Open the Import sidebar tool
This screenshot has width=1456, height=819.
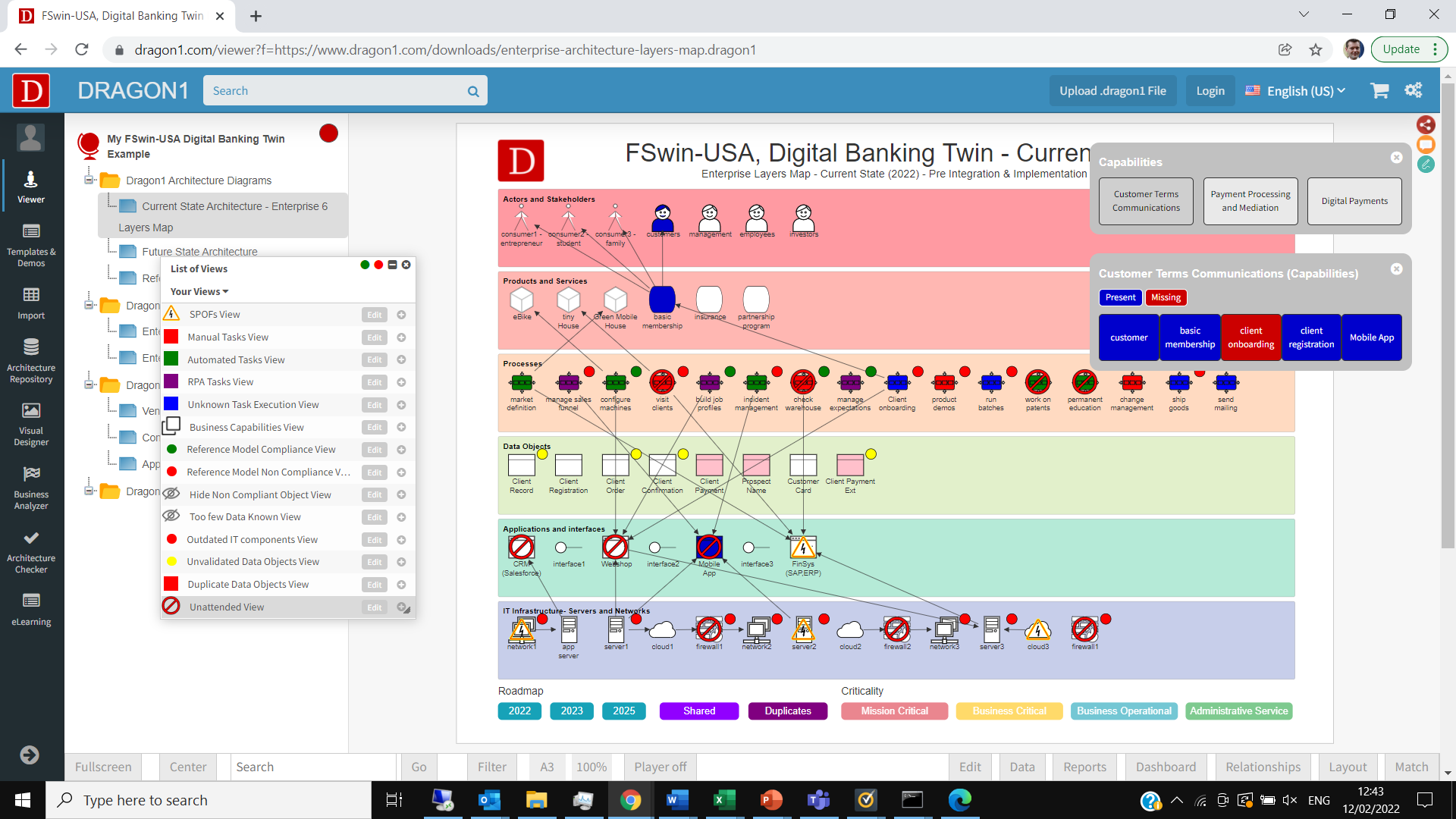pyautogui.click(x=31, y=303)
